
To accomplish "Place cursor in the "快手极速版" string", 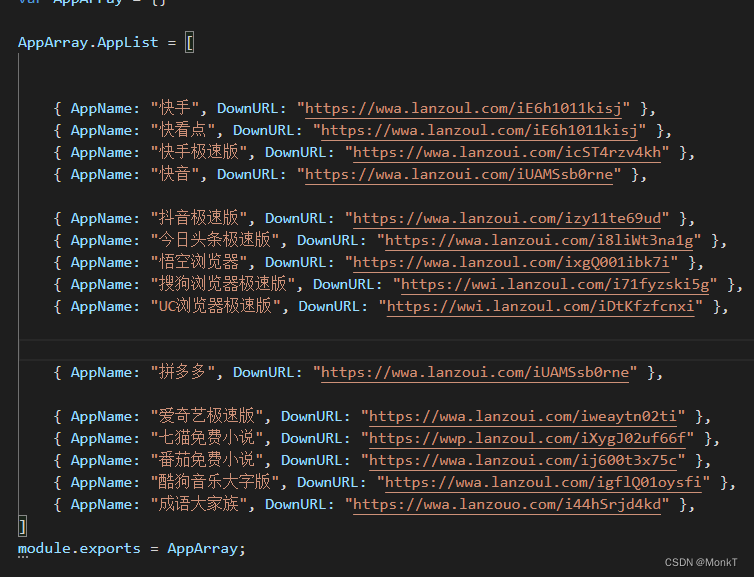I will click(199, 152).
